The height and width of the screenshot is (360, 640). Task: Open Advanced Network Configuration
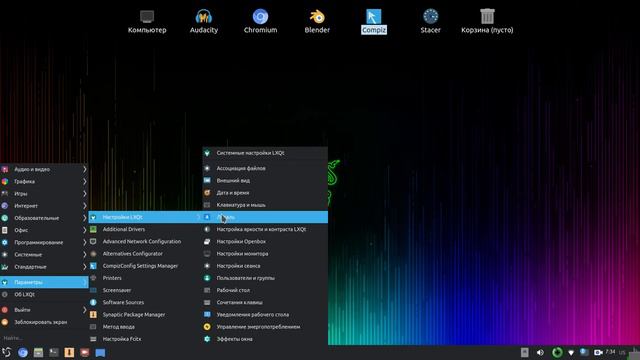[146, 242]
